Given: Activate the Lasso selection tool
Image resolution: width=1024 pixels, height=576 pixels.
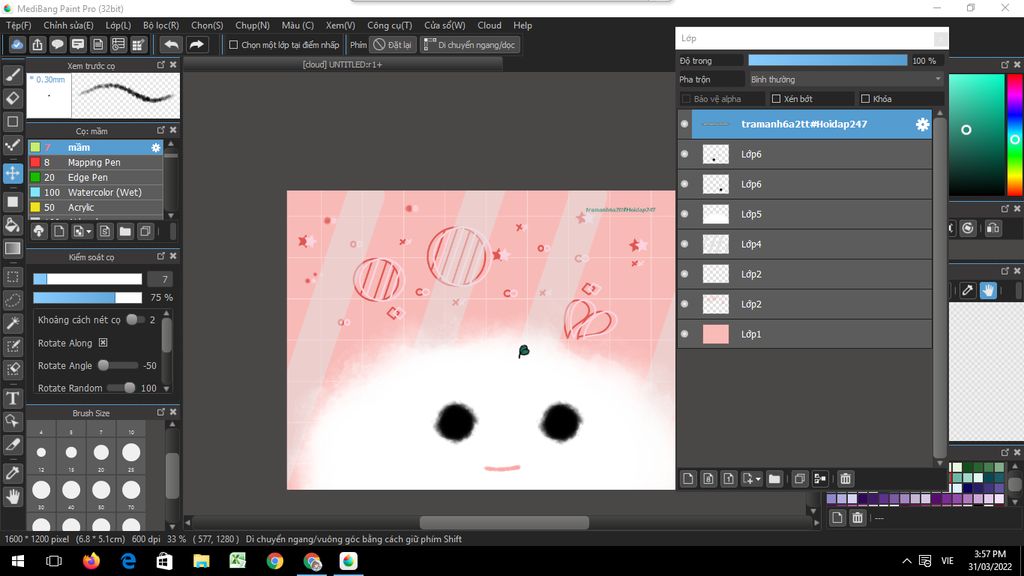Looking at the screenshot, I should [x=12, y=300].
